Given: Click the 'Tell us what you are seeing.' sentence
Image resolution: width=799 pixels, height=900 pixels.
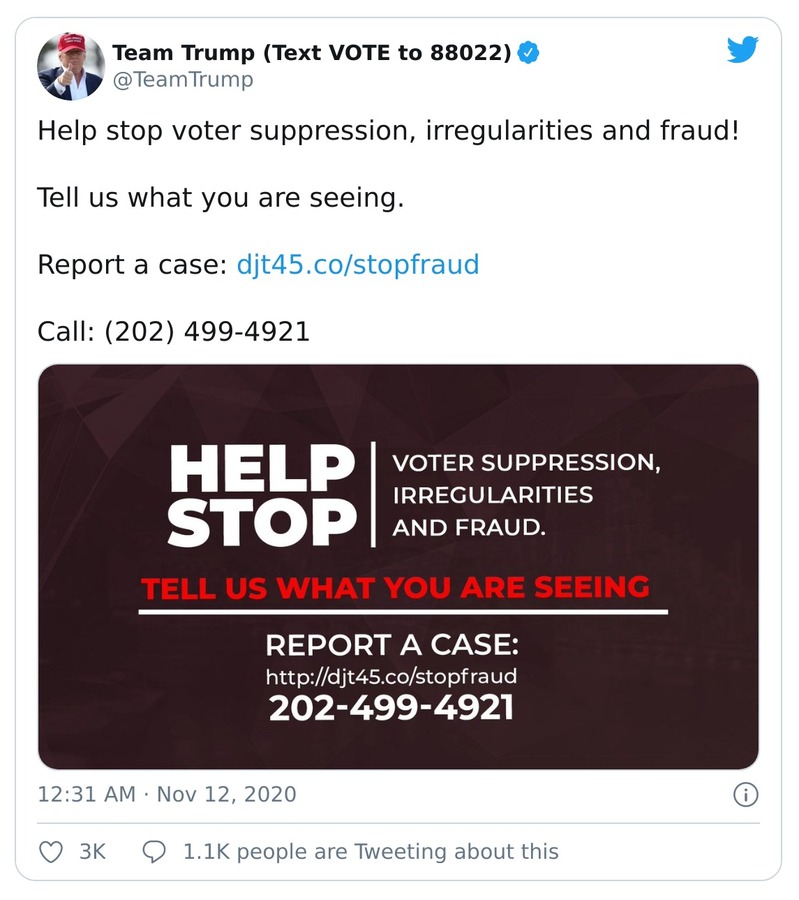Looking at the screenshot, I should [221, 198].
